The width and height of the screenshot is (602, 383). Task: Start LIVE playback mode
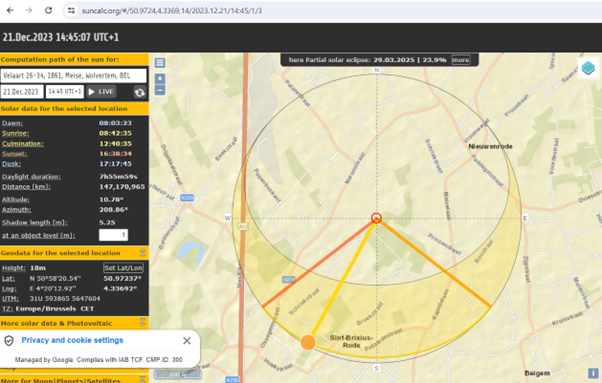tap(101, 92)
